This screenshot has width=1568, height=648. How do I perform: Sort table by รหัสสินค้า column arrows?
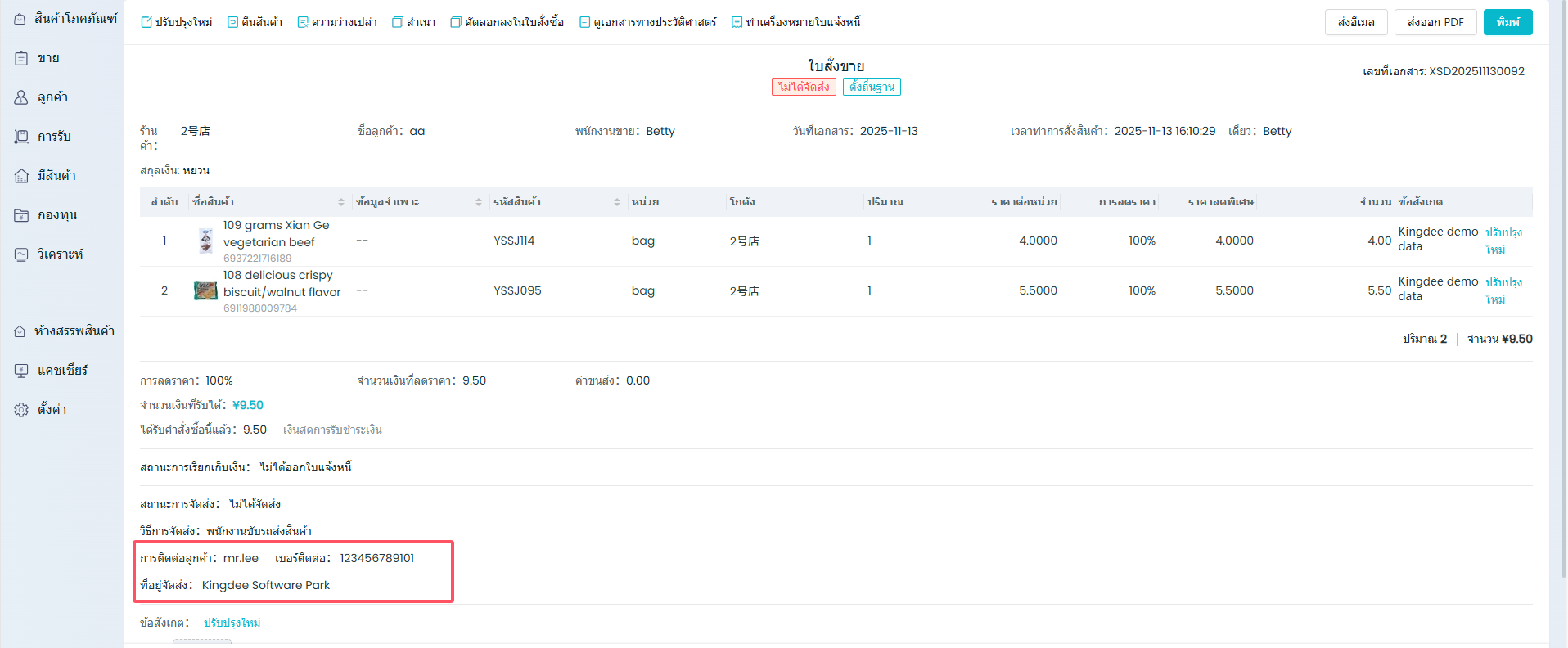point(617,202)
